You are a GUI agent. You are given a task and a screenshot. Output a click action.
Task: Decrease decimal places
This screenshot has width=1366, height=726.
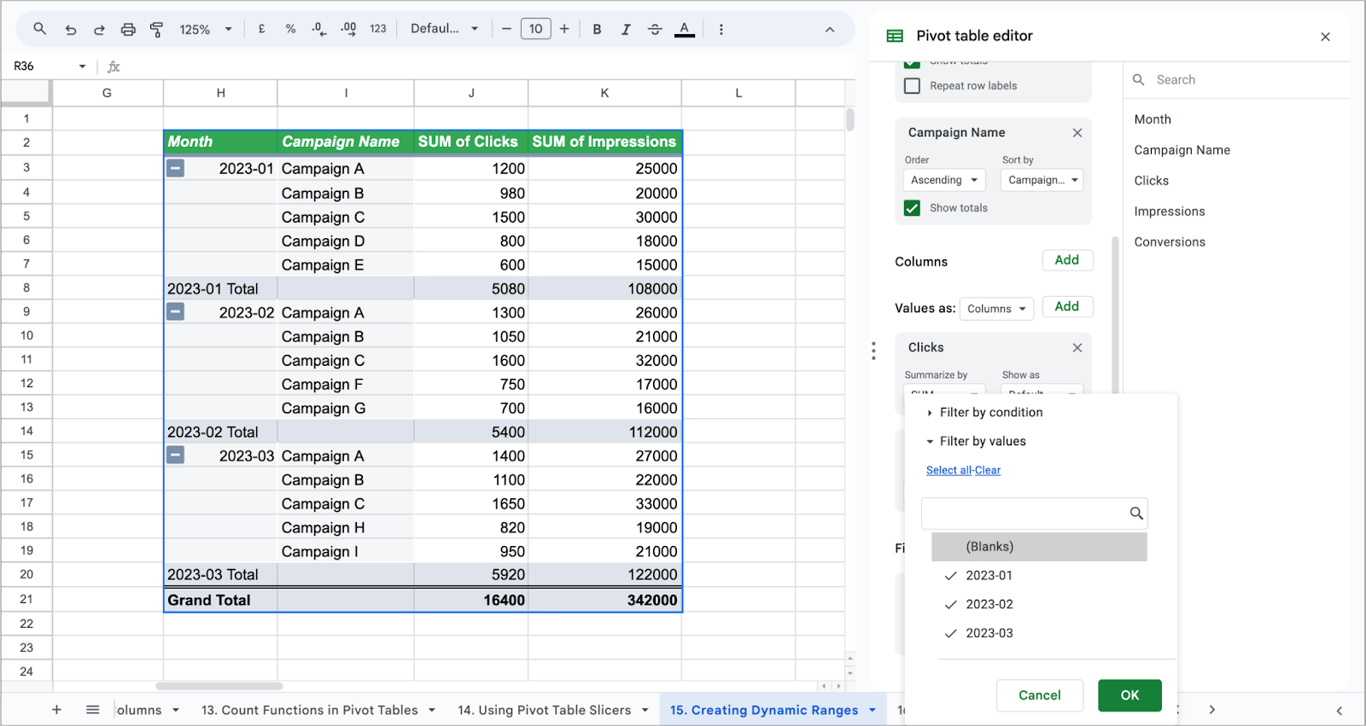(319, 29)
